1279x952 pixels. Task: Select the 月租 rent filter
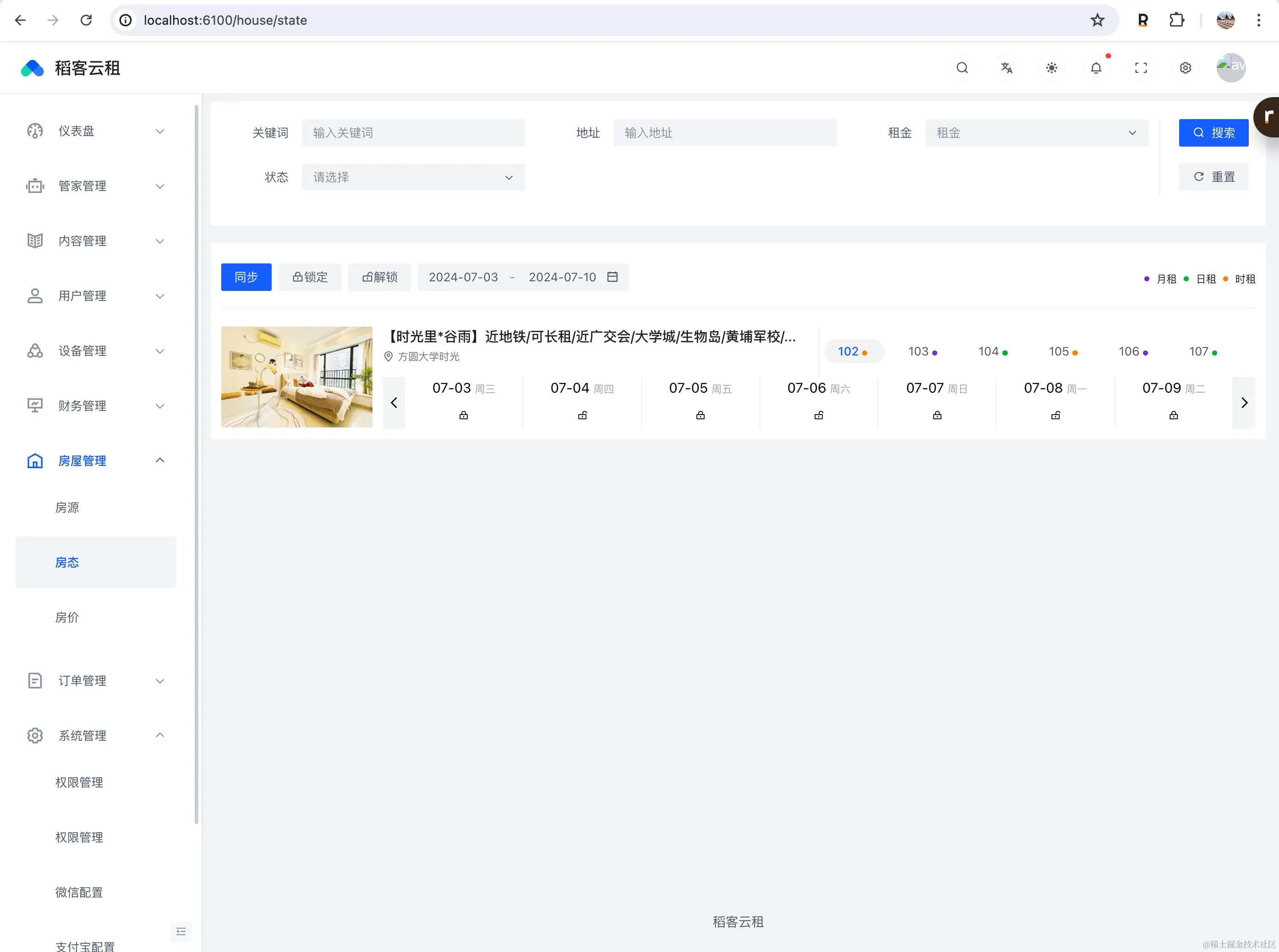(1166, 279)
